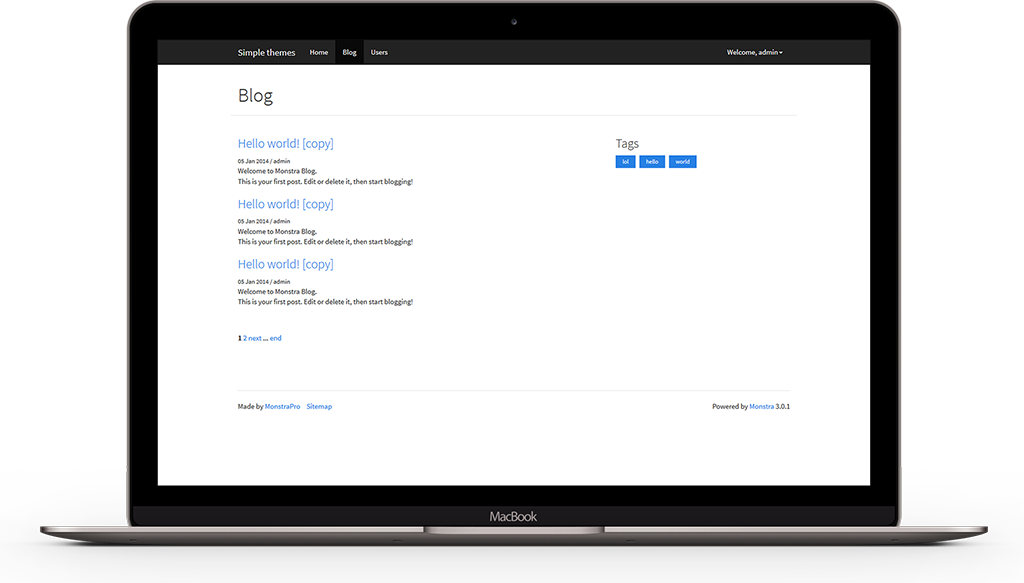Open the Welcome, admin dropdown menu
The image size is (1024, 583).
(754, 52)
